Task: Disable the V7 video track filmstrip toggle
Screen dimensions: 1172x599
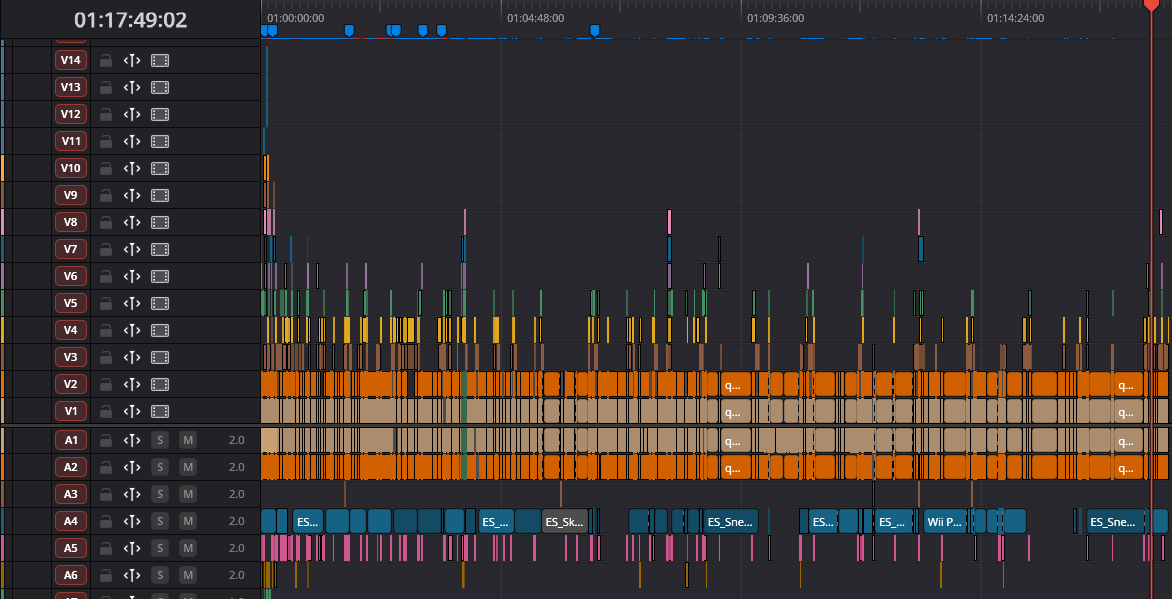Action: point(160,249)
